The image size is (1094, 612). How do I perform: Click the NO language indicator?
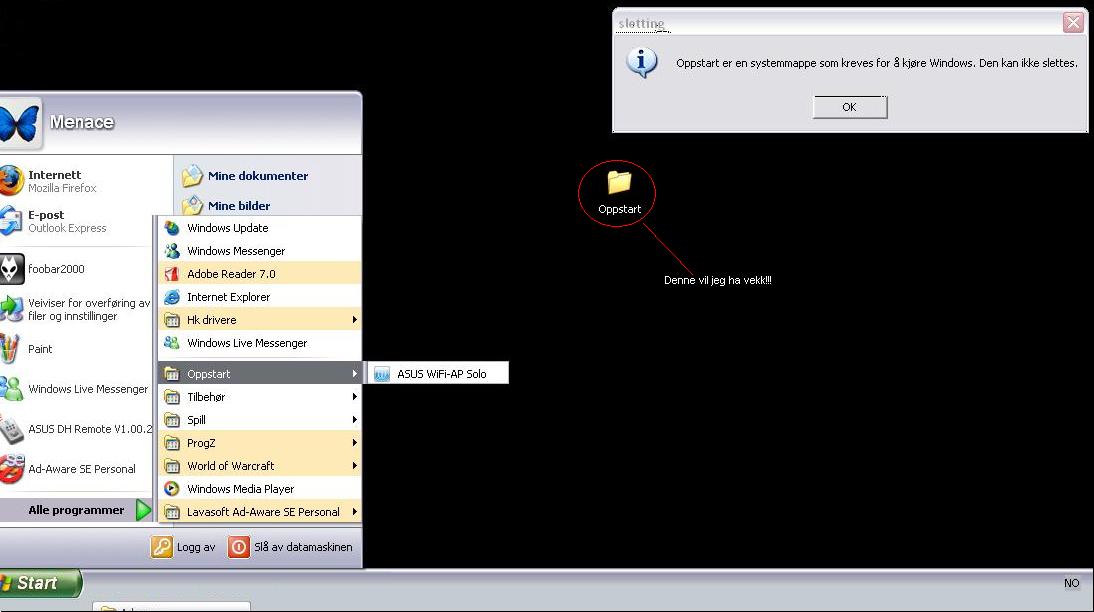(1072, 583)
